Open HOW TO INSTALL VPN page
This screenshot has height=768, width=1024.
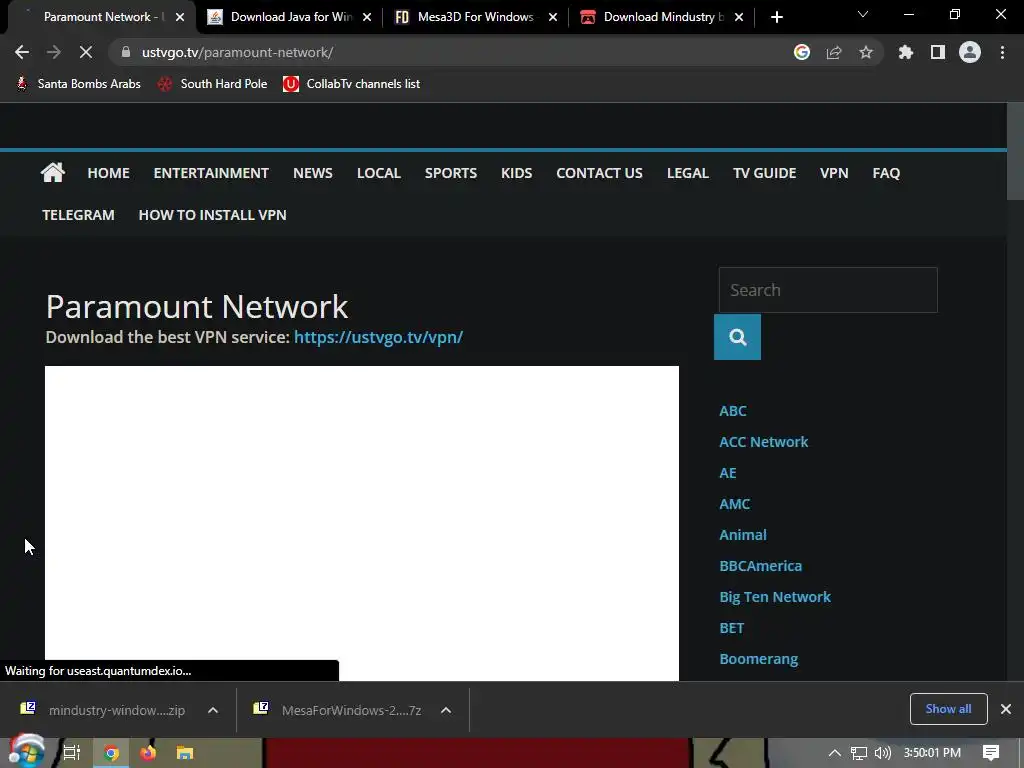[x=212, y=215]
